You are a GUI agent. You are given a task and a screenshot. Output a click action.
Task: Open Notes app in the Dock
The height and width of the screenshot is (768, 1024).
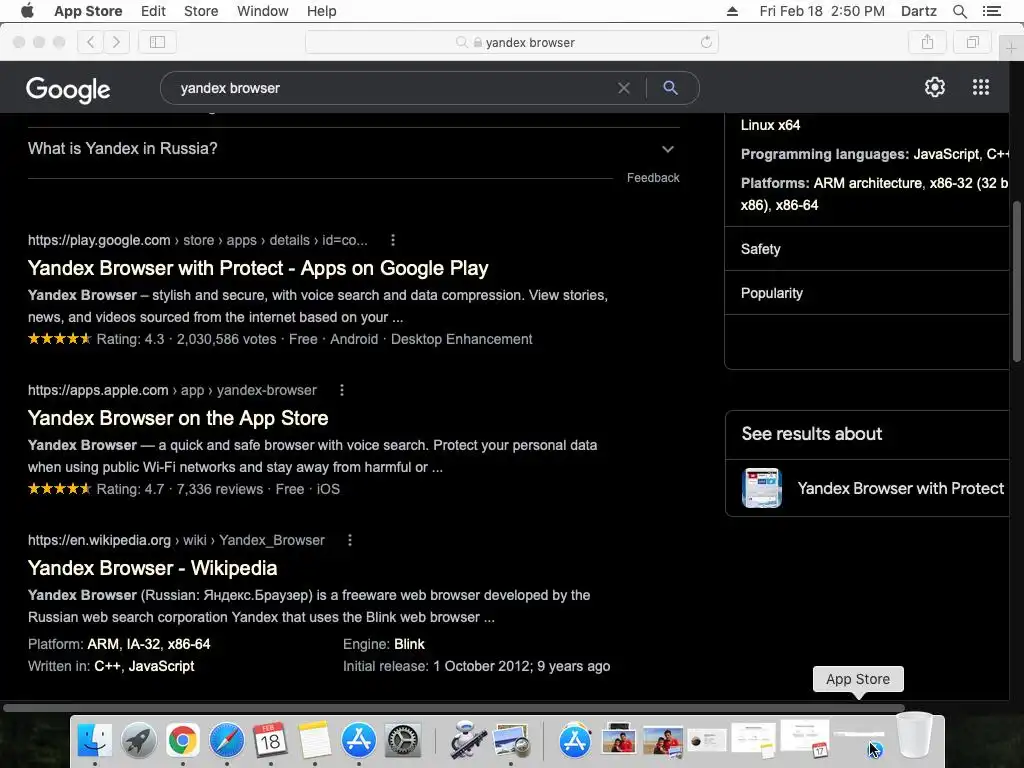click(x=315, y=740)
